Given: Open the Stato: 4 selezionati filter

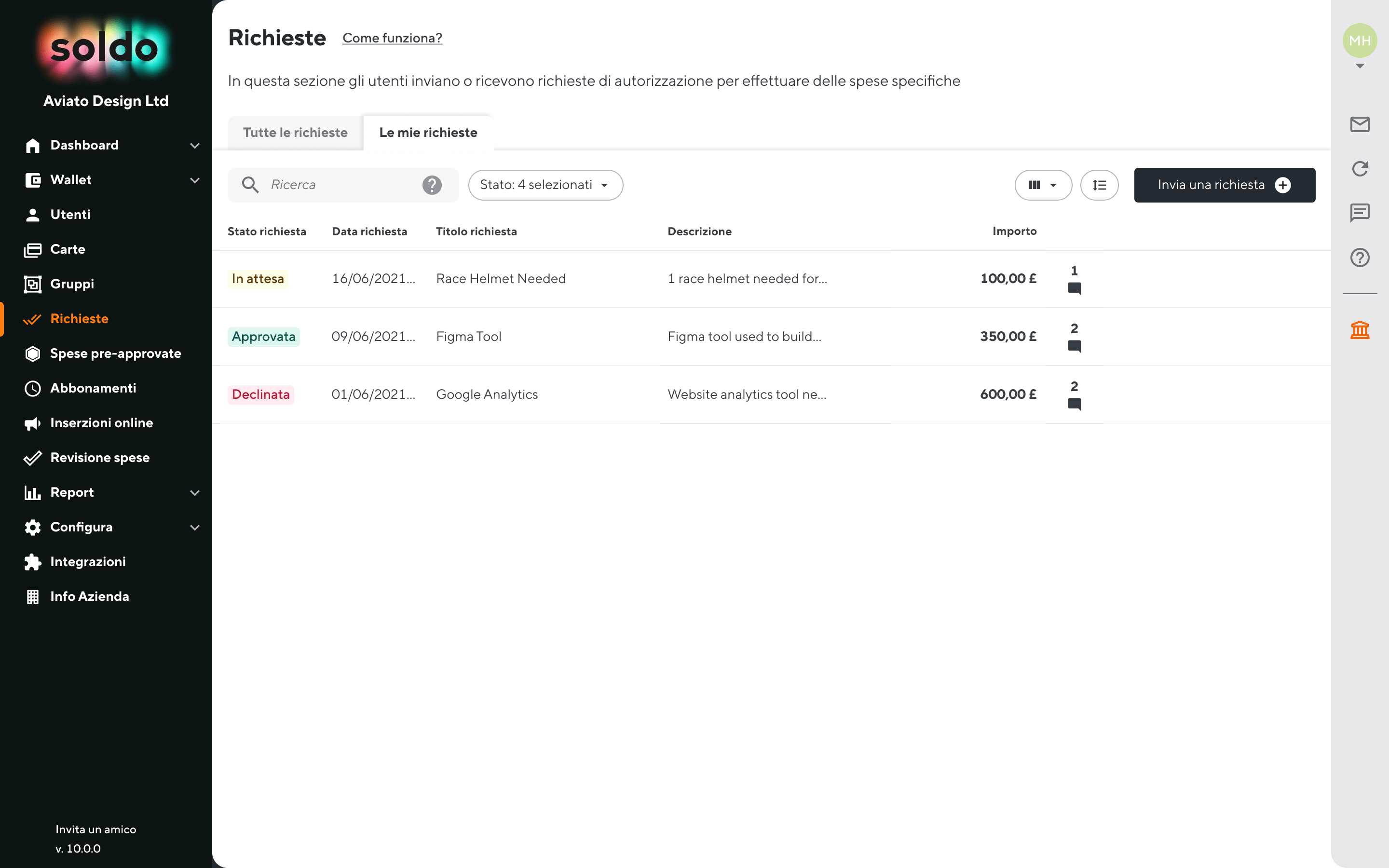Looking at the screenshot, I should pyautogui.click(x=545, y=185).
